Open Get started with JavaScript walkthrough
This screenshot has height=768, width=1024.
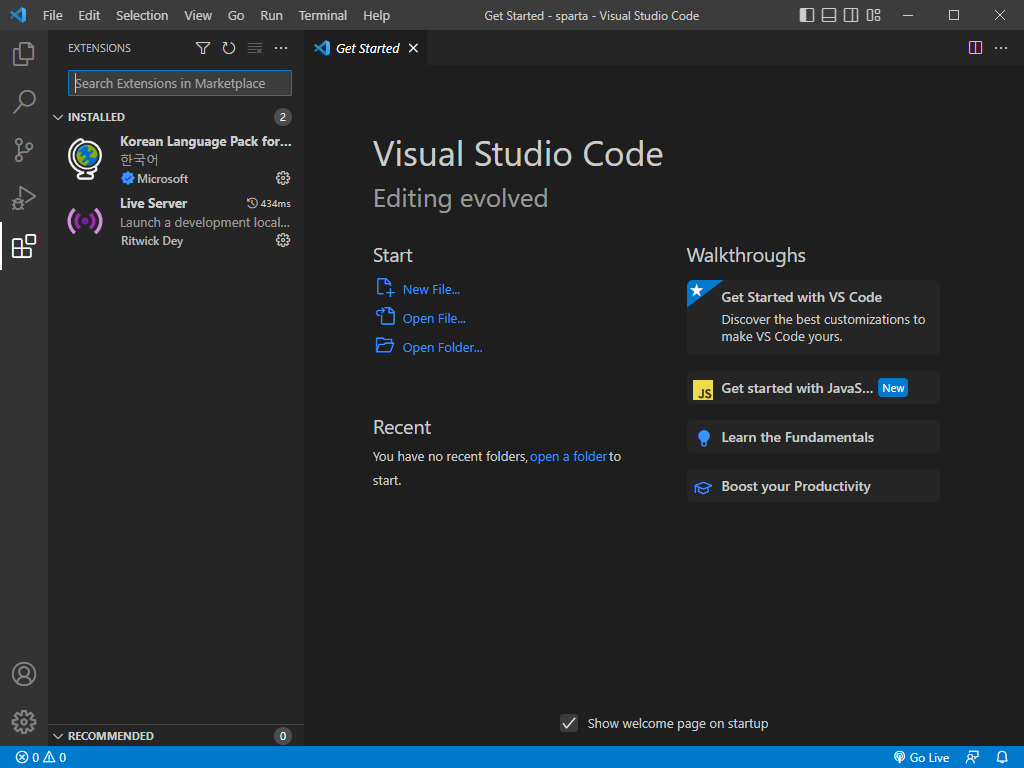click(x=813, y=388)
